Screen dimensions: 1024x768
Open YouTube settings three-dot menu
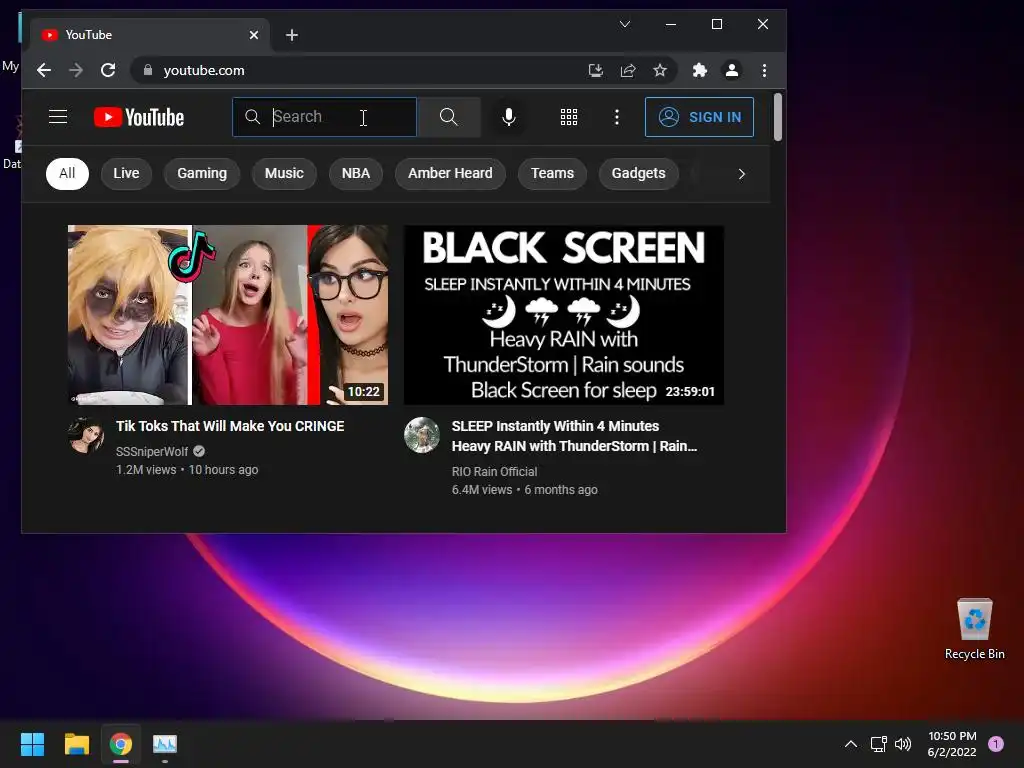(616, 117)
